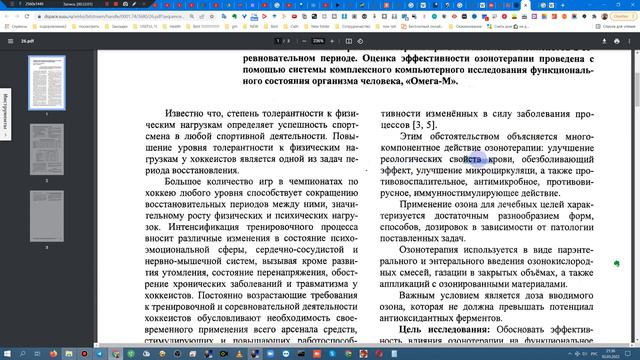The image size is (640, 360).
Task: Open the PDF viewer more-actions menu
Action: pos(629,41)
